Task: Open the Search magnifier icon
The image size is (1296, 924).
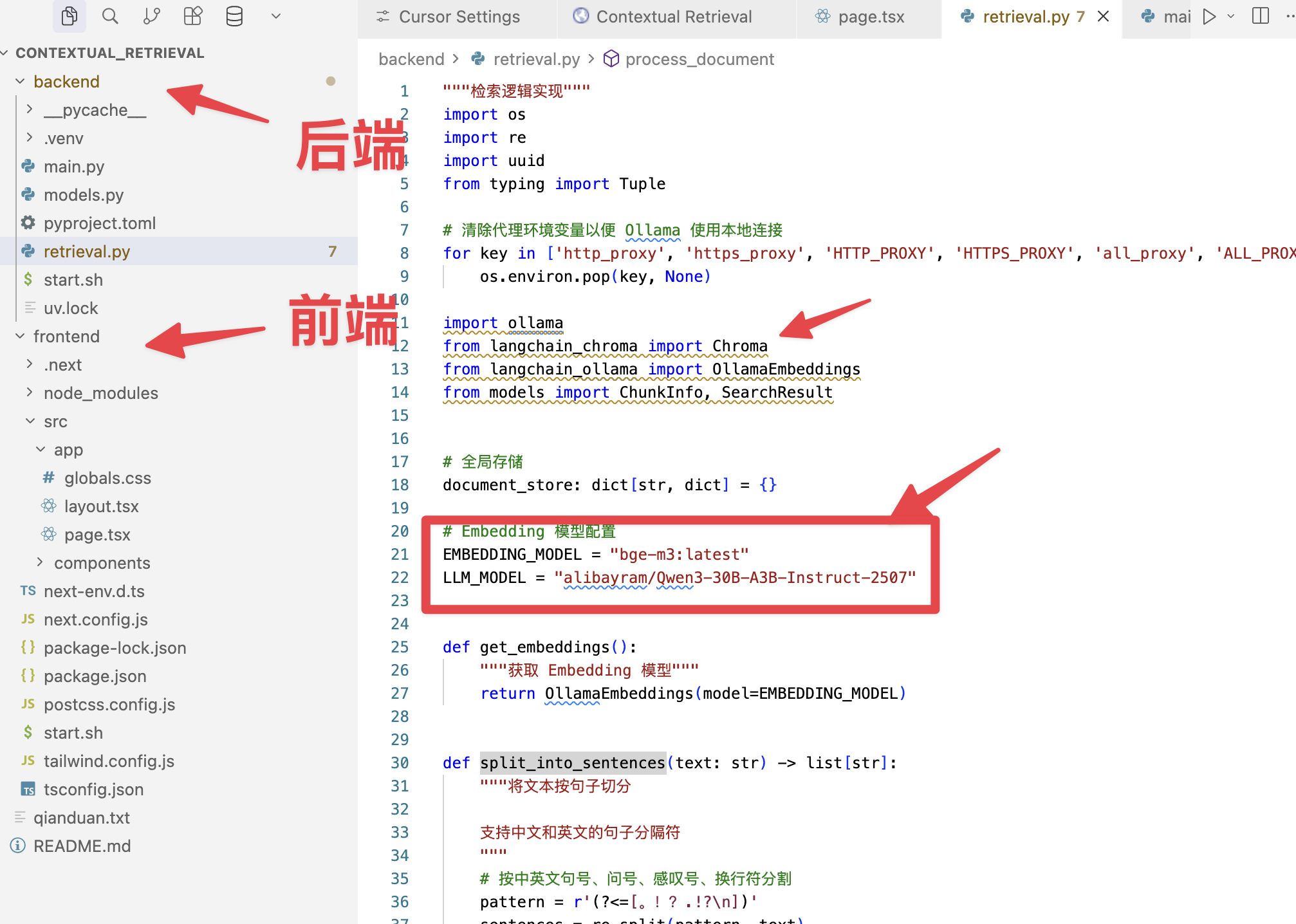Action: [110, 16]
